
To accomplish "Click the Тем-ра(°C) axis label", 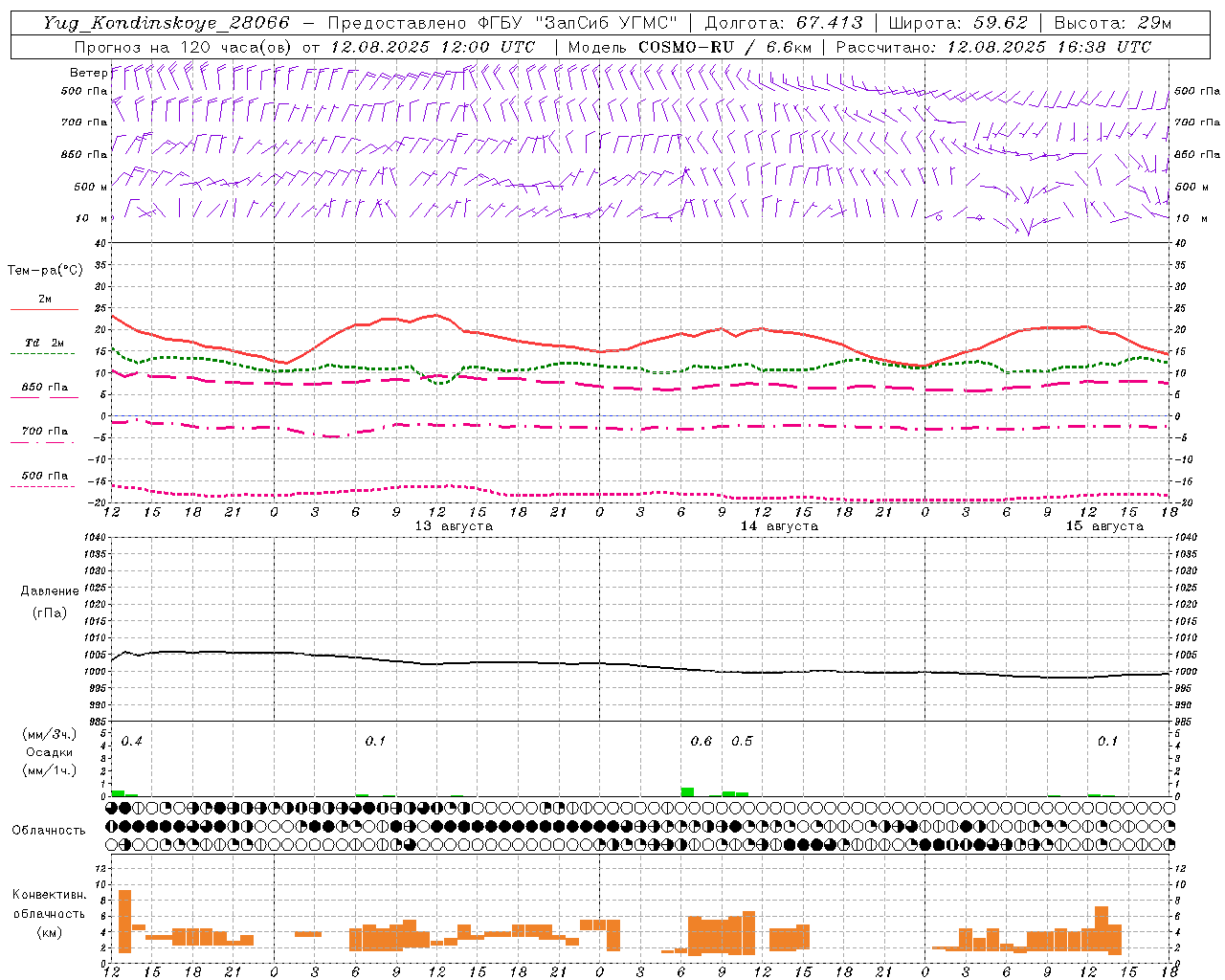I will pyautogui.click(x=45, y=271).
